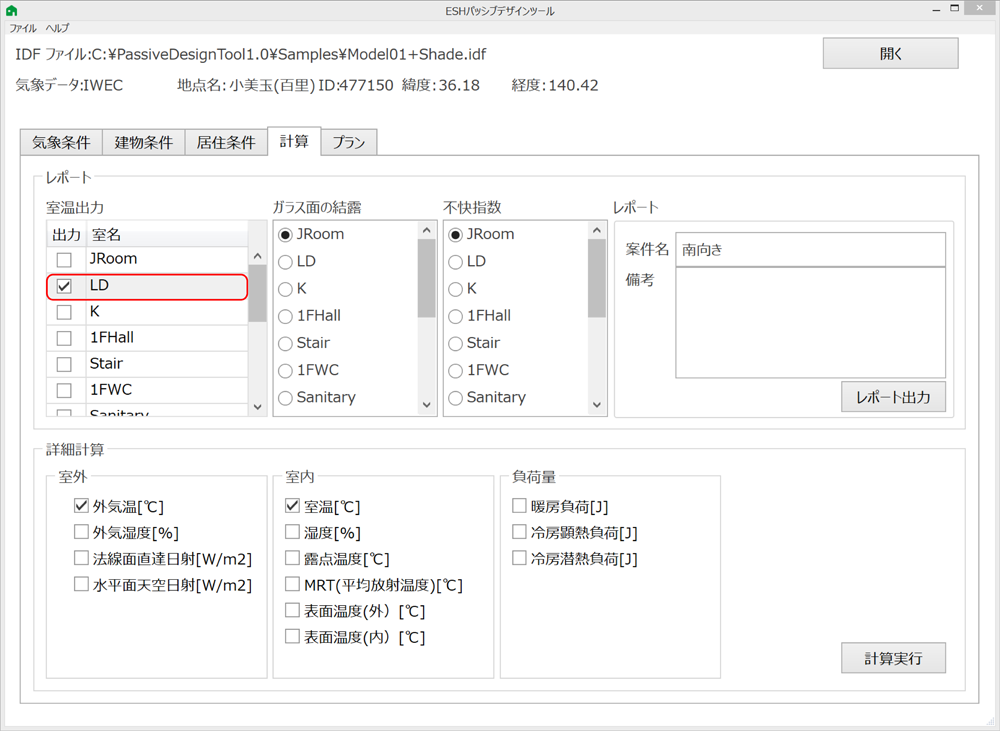Enable MRT(平均放射温度)[℃] checkbox
This screenshot has height=731, width=1000.
pyautogui.click(x=292, y=584)
